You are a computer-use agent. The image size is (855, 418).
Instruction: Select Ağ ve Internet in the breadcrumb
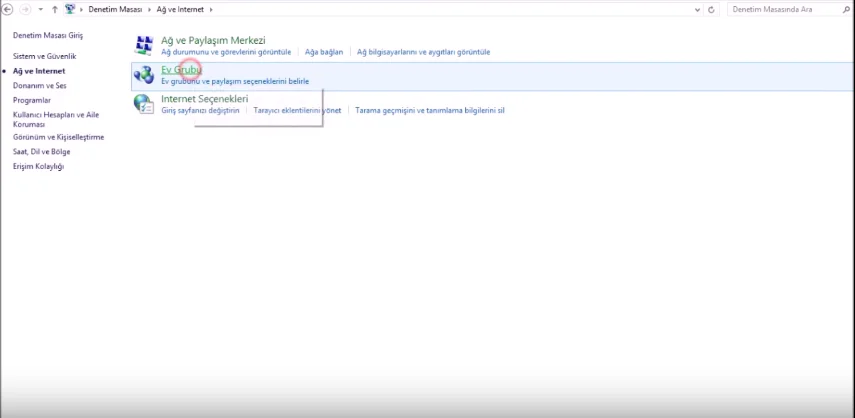coord(180,10)
